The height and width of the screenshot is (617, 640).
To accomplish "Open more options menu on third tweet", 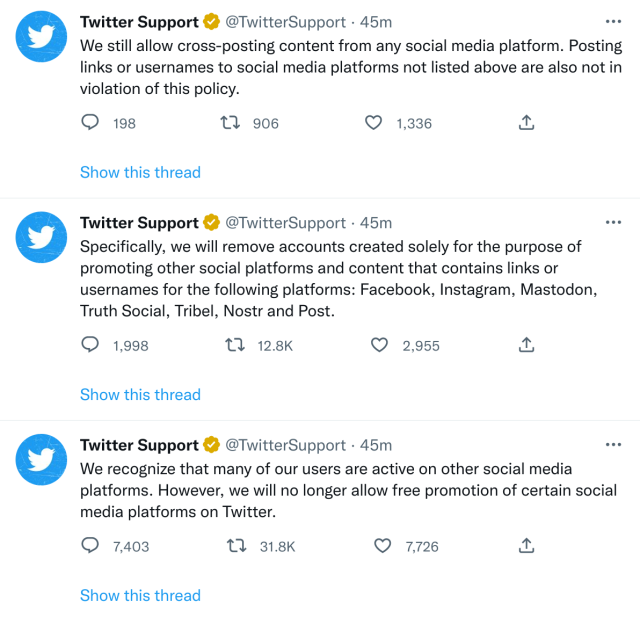I will pyautogui.click(x=613, y=444).
